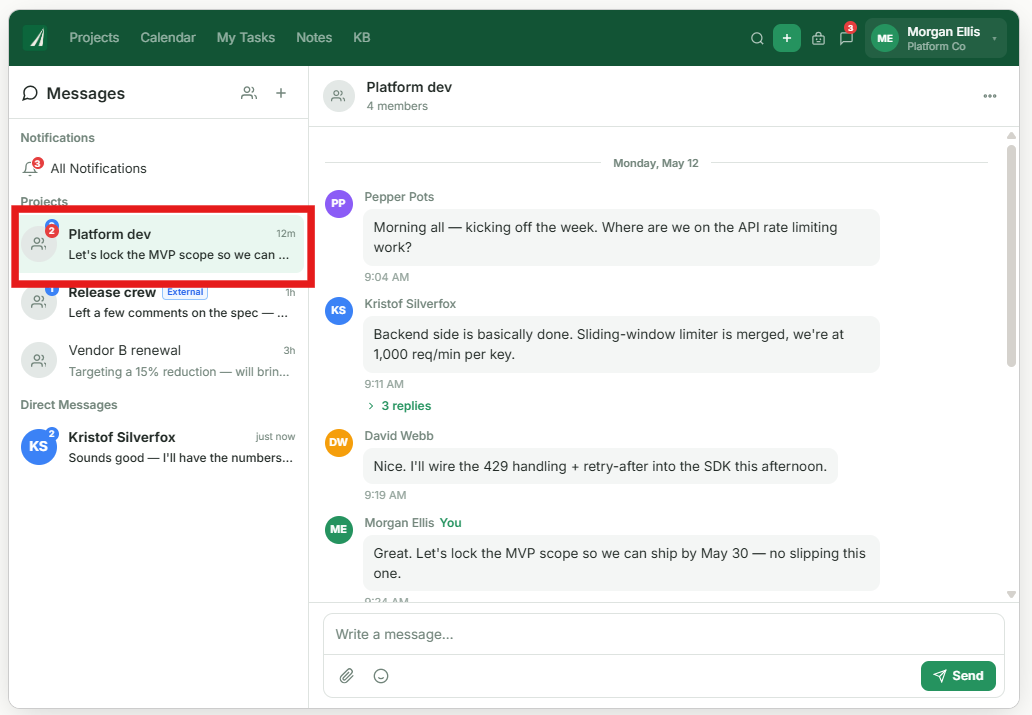
Task: Start a new message with plus icon
Action: tap(281, 93)
